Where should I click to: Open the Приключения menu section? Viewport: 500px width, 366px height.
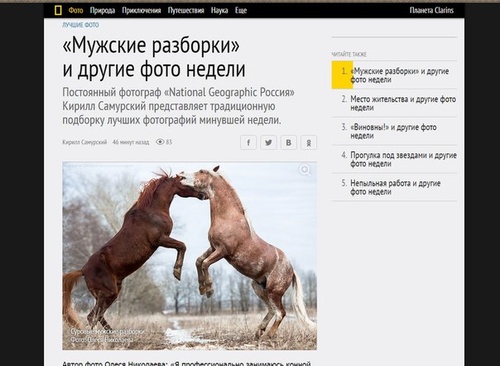coord(141,10)
